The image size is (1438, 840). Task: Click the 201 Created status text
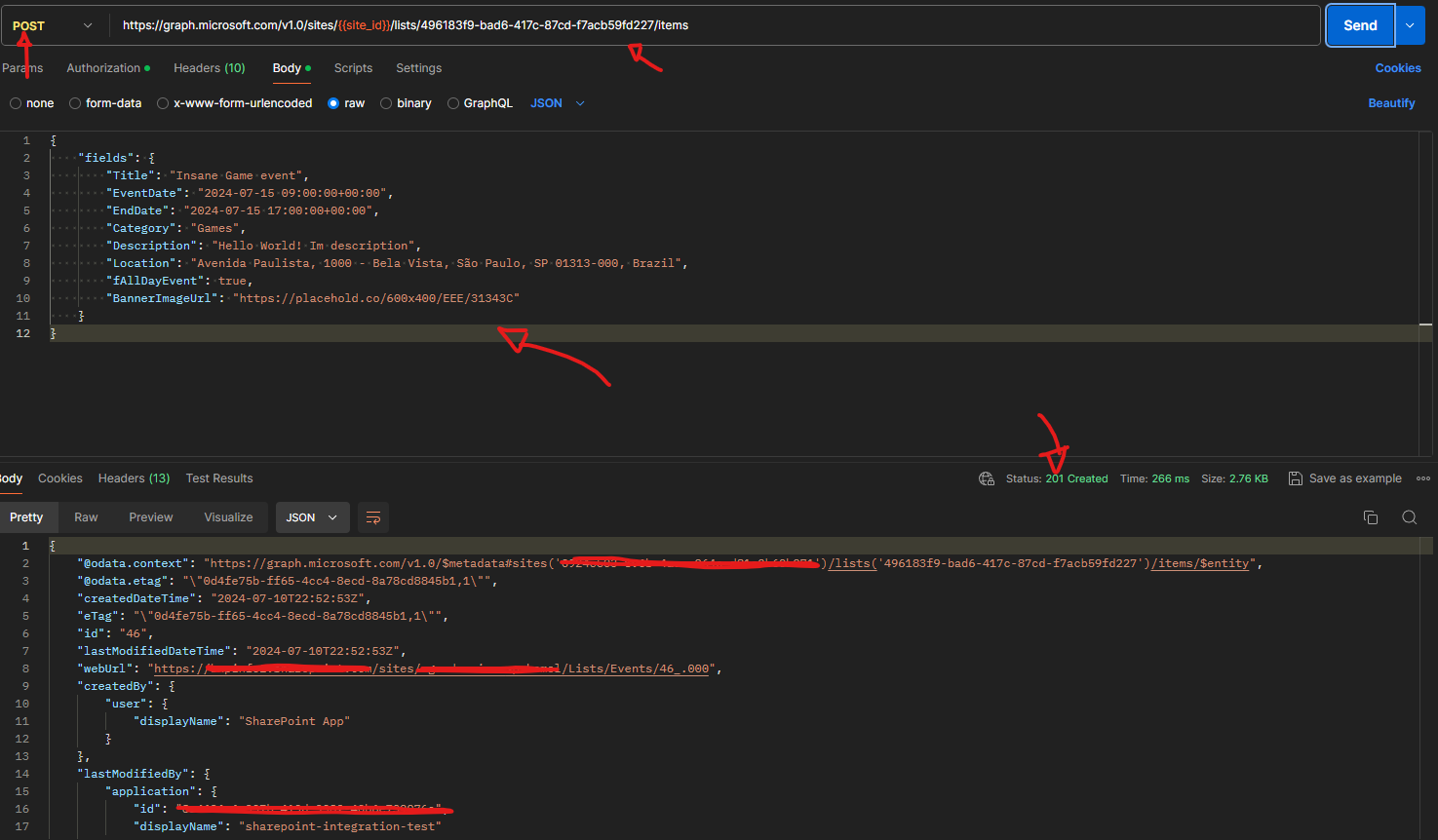click(1077, 478)
